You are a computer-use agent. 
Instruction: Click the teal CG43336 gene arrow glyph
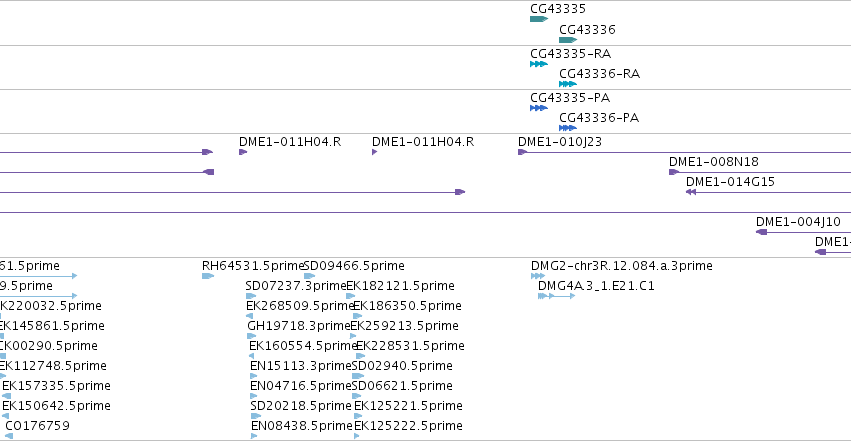(568, 40)
